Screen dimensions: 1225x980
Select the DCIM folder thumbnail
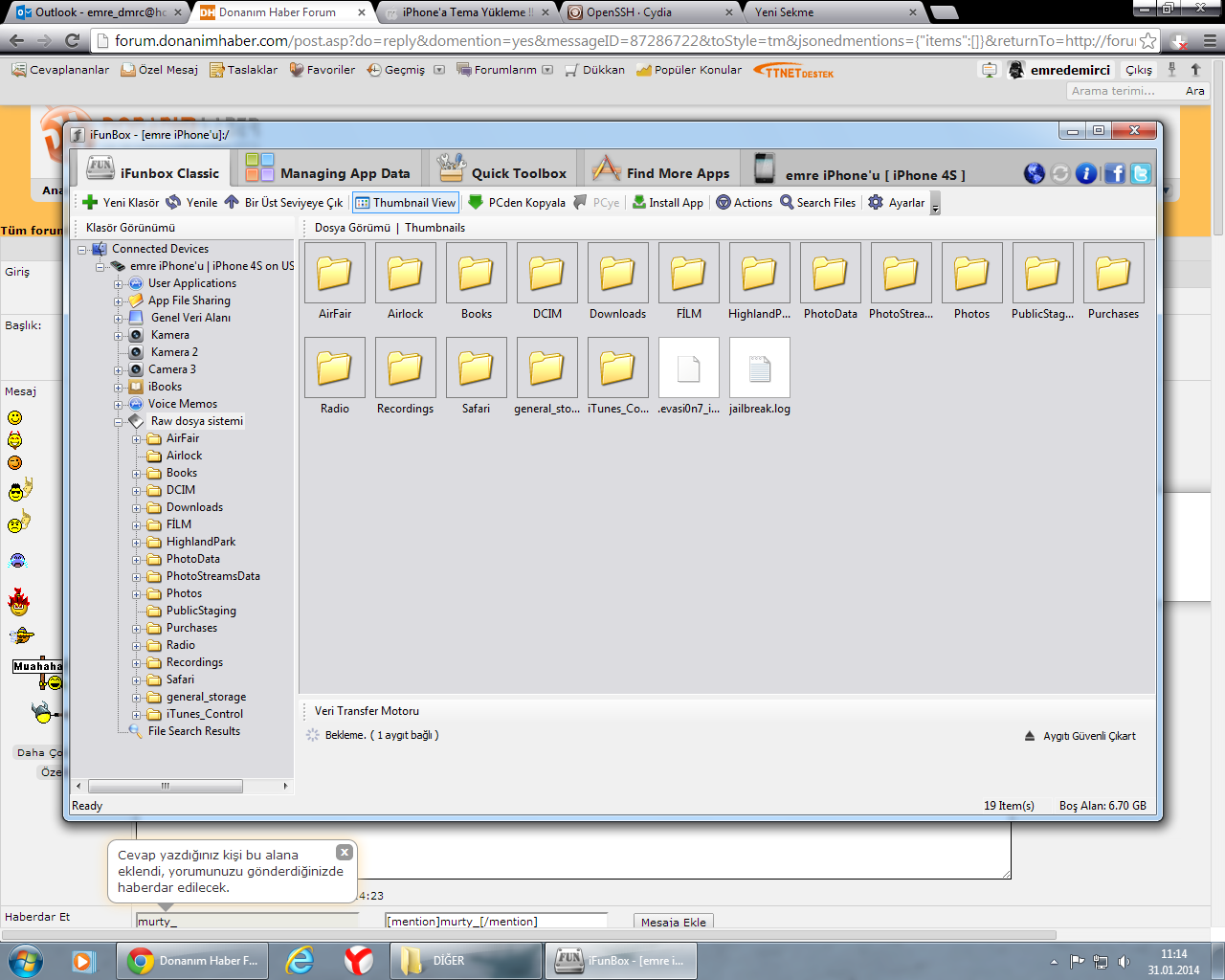547,281
